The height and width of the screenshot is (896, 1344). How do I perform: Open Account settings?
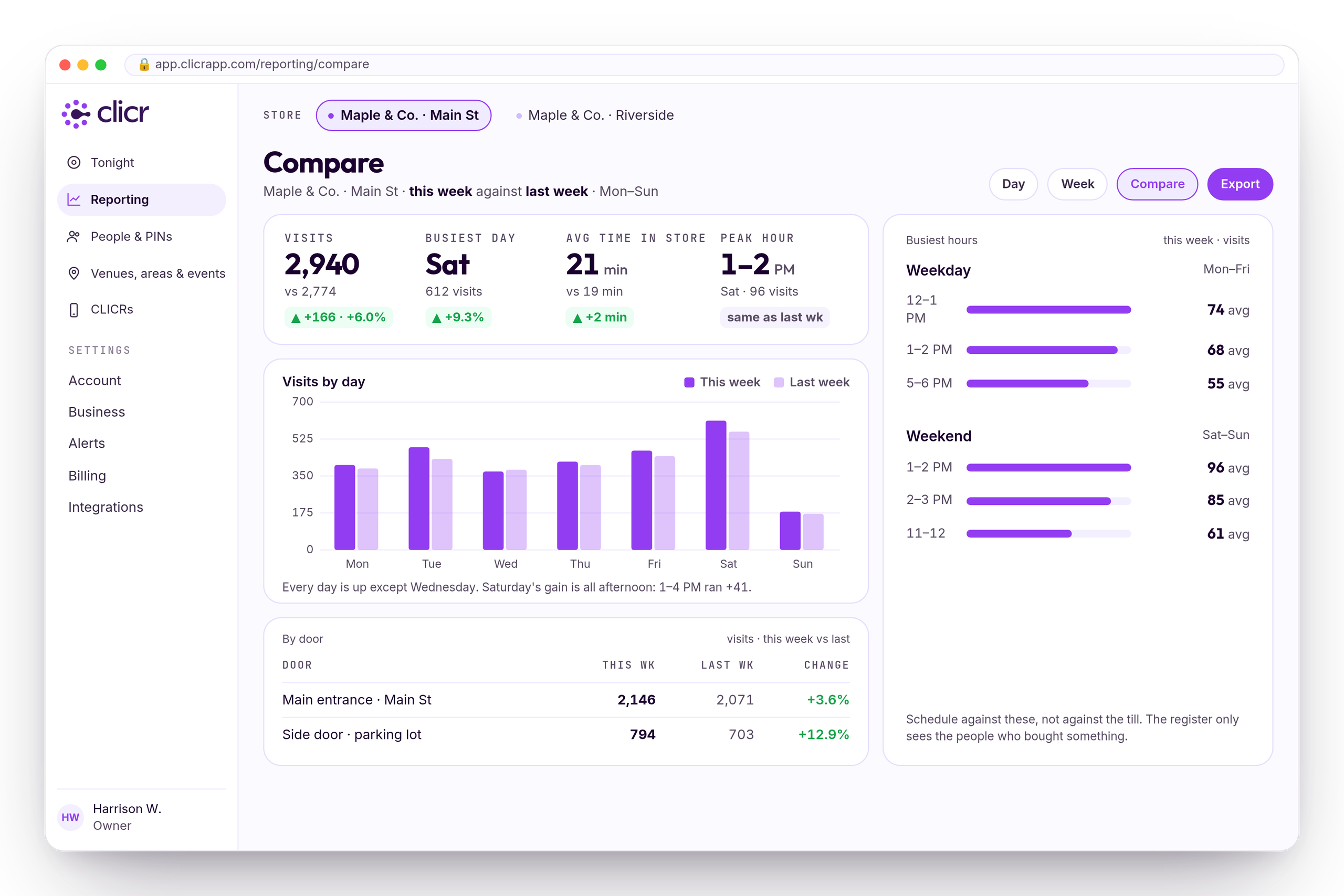pyautogui.click(x=94, y=381)
